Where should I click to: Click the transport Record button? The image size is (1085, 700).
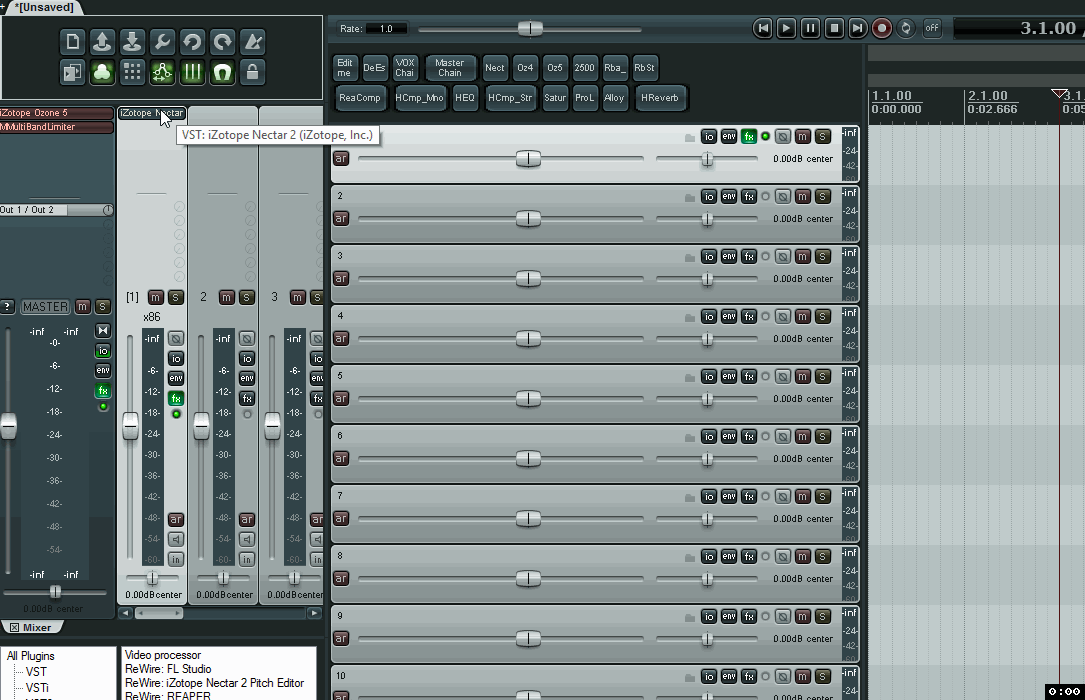(882, 28)
